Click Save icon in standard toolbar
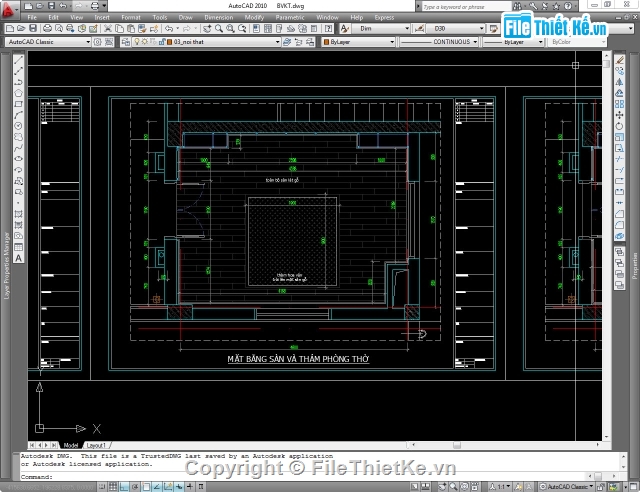 (33, 28)
